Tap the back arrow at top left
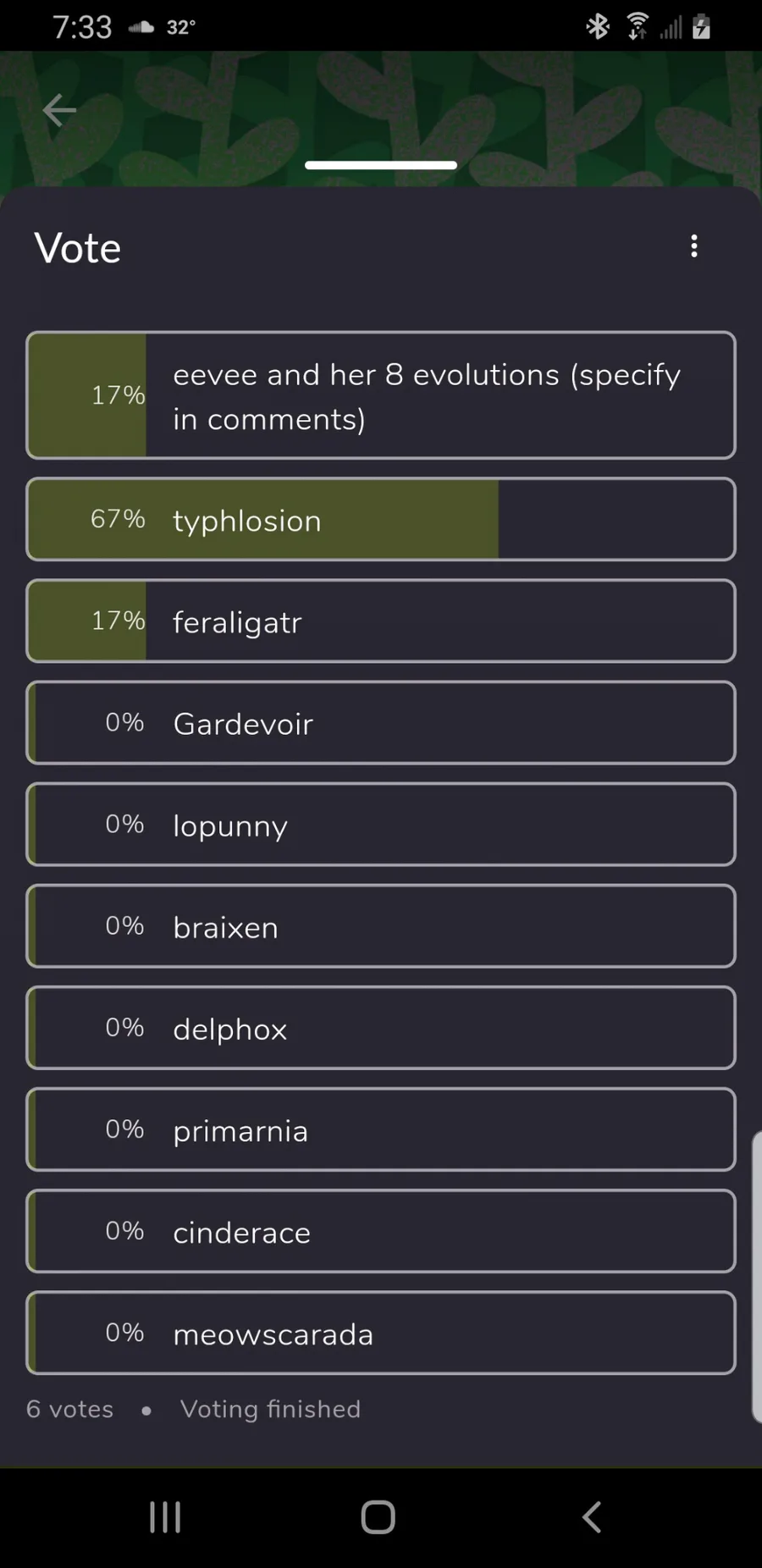 pos(59,110)
